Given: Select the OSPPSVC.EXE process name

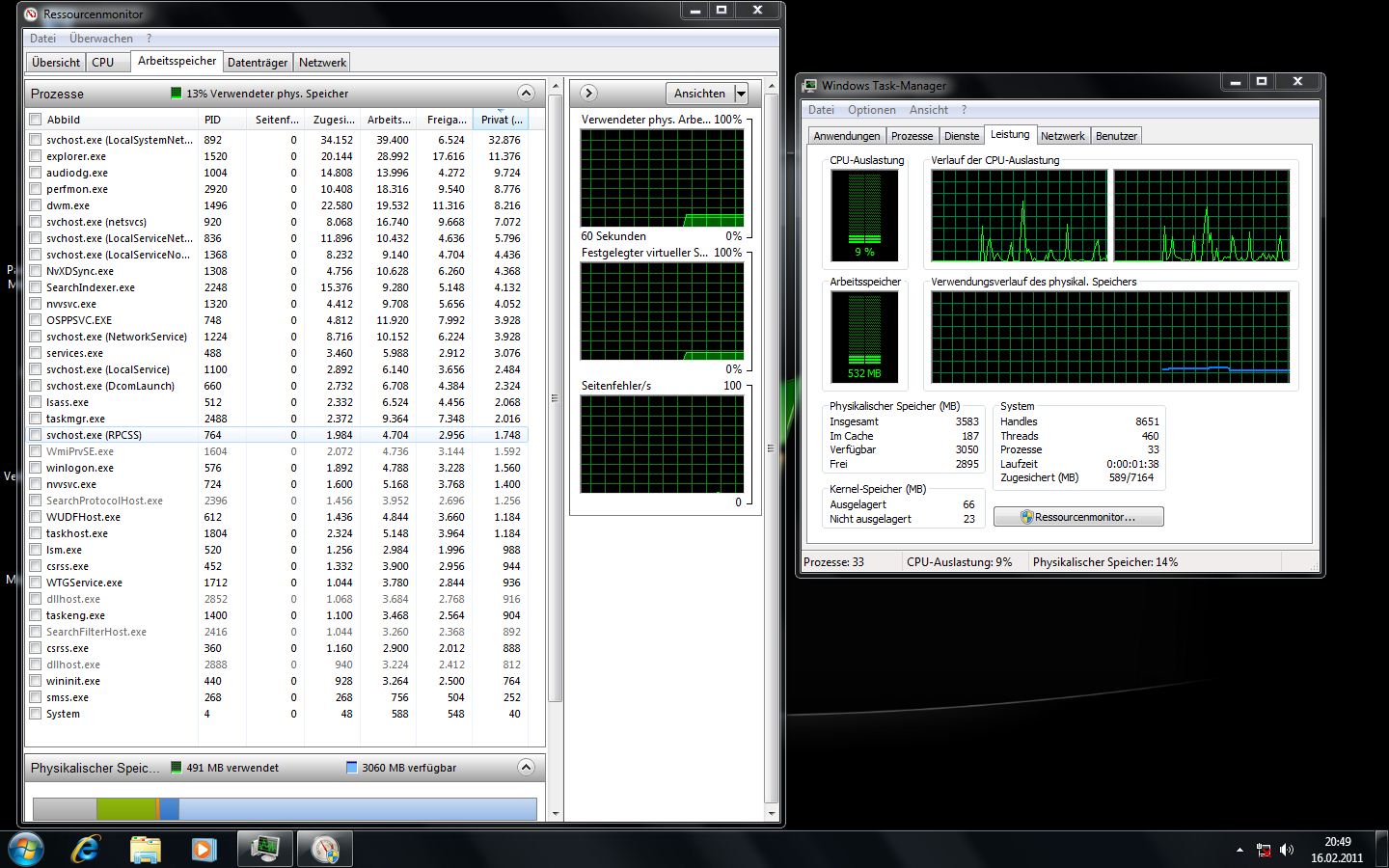Looking at the screenshot, I should 79,320.
